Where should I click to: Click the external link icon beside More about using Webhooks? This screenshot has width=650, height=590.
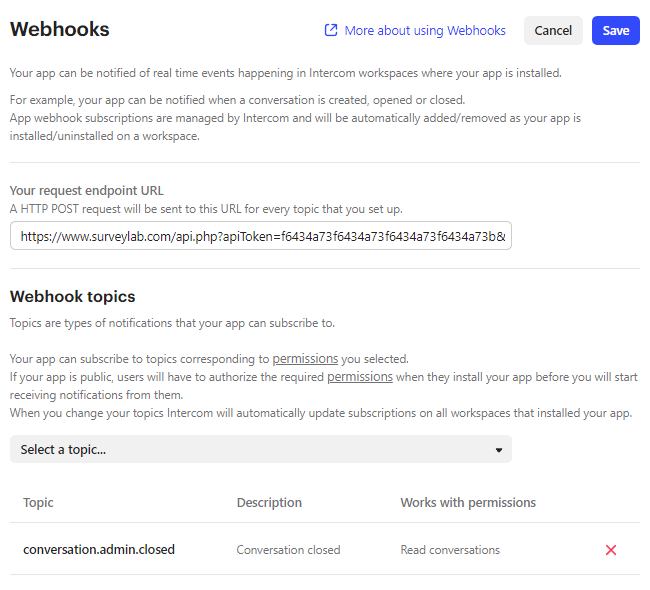(331, 30)
